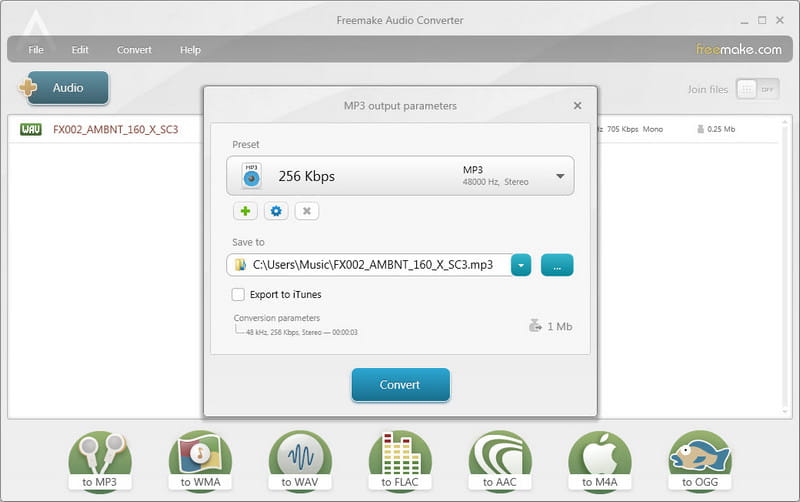Toggle the Export to iTunes checkbox
This screenshot has width=800, height=502.
coord(238,294)
